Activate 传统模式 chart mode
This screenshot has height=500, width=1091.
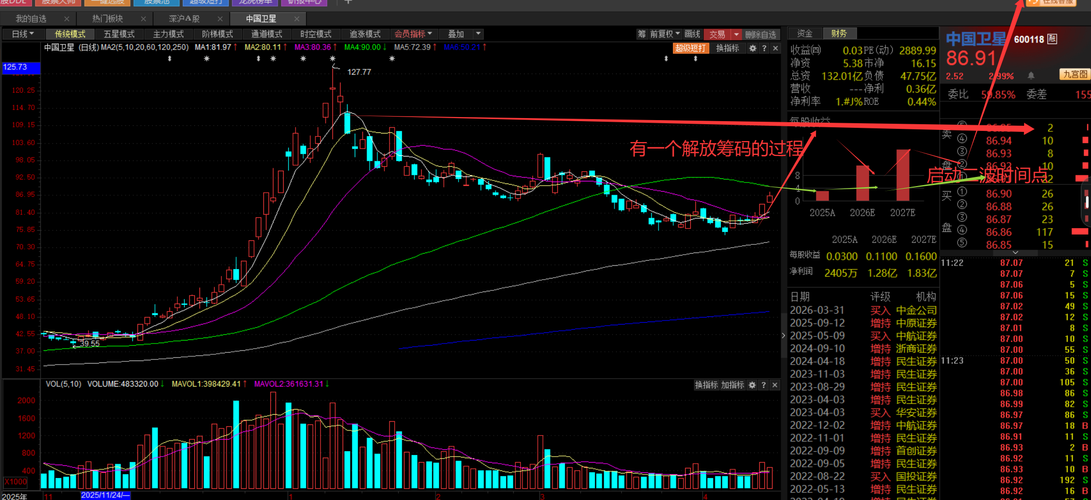click(70, 33)
